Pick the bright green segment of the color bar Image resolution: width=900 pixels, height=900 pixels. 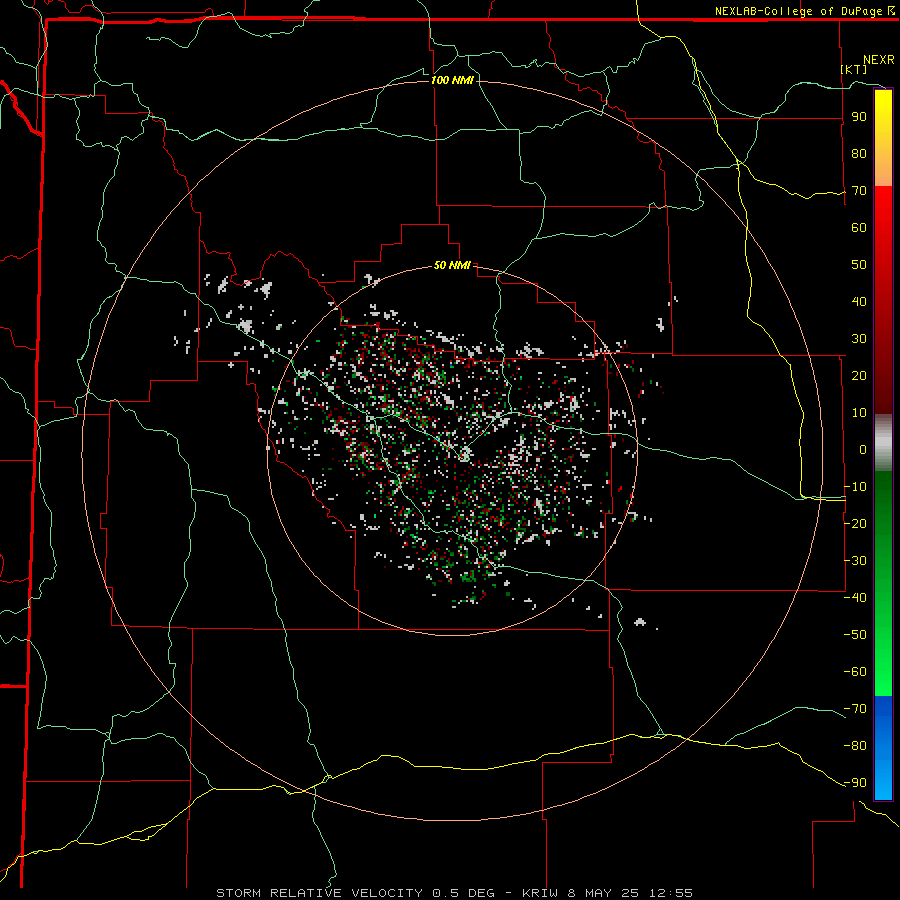point(883,584)
